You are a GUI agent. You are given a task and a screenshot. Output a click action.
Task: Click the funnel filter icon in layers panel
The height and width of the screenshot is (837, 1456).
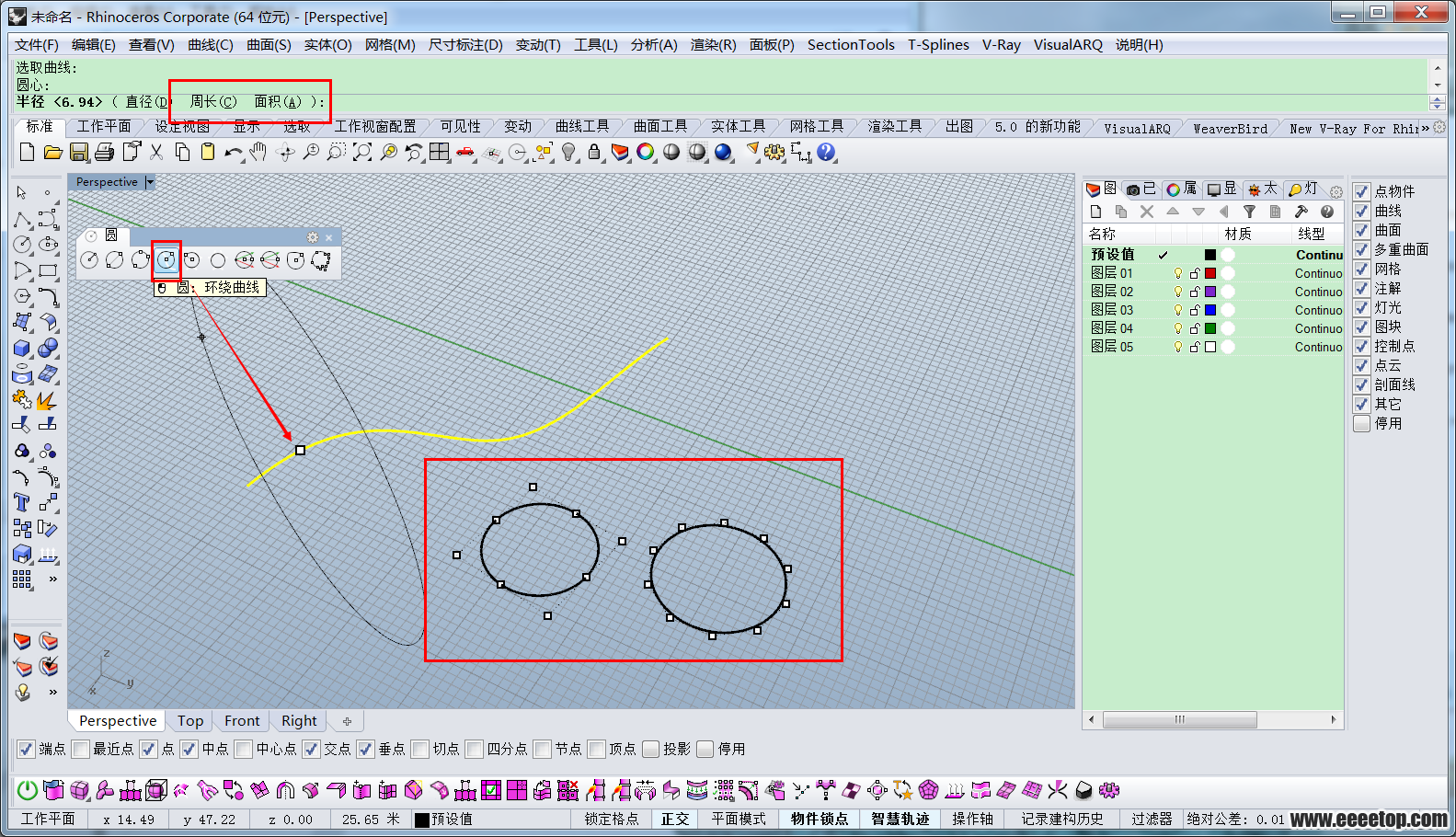point(1249,212)
